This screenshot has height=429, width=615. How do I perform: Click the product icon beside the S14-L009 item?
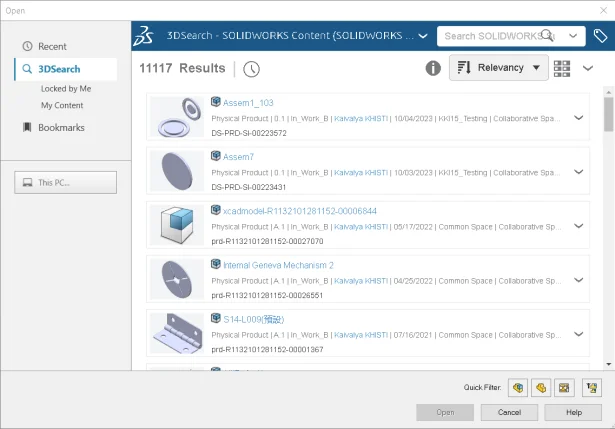(x=216, y=318)
